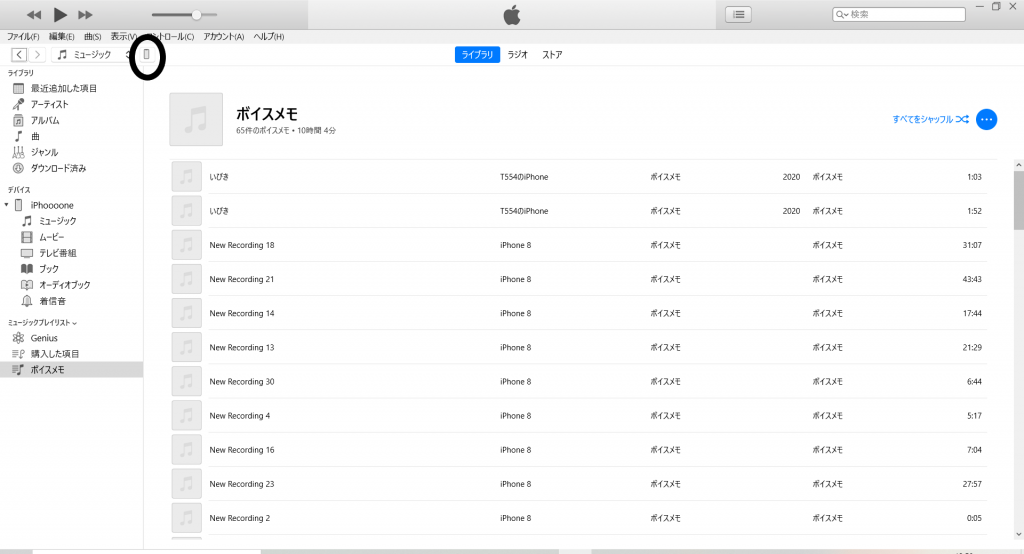Viewport: 1024px width, 554px height.
Task: Click the 43:43 duration value
Action: tap(972, 279)
